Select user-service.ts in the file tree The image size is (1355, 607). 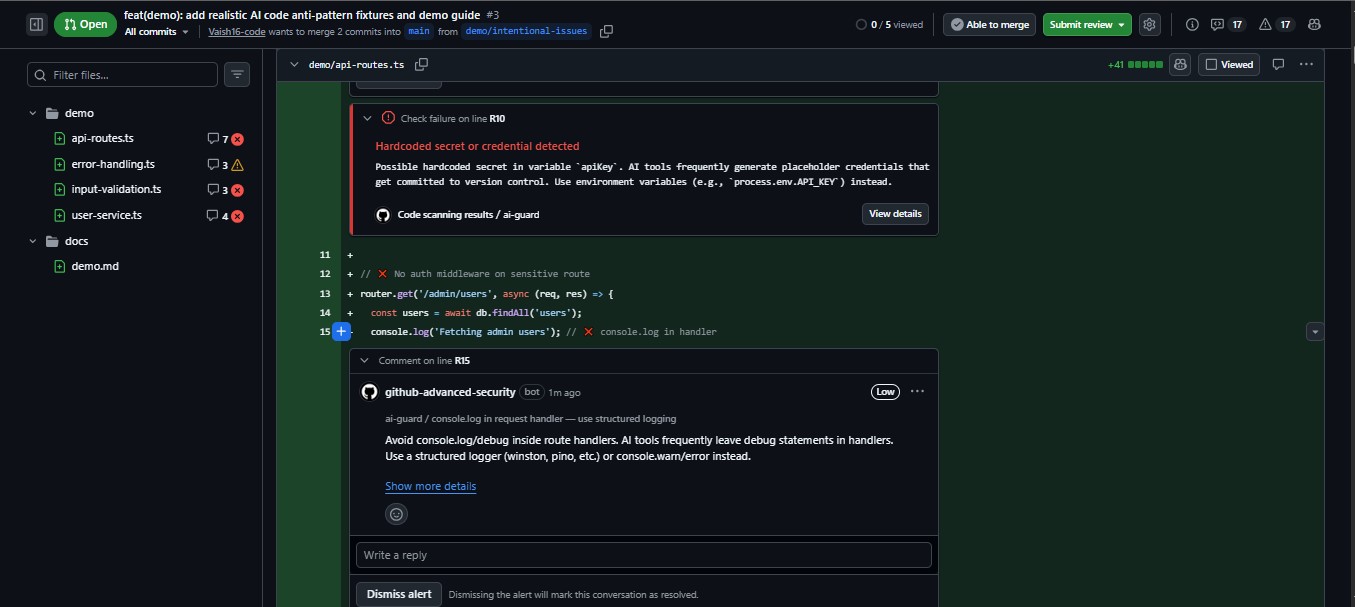106,215
